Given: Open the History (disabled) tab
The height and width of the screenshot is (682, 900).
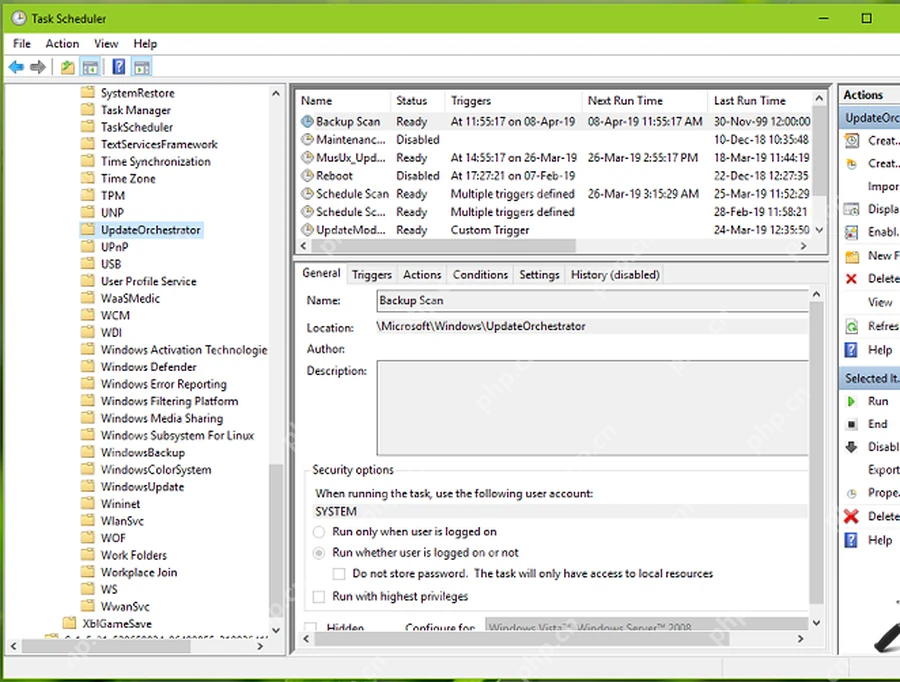Looking at the screenshot, I should point(615,275).
